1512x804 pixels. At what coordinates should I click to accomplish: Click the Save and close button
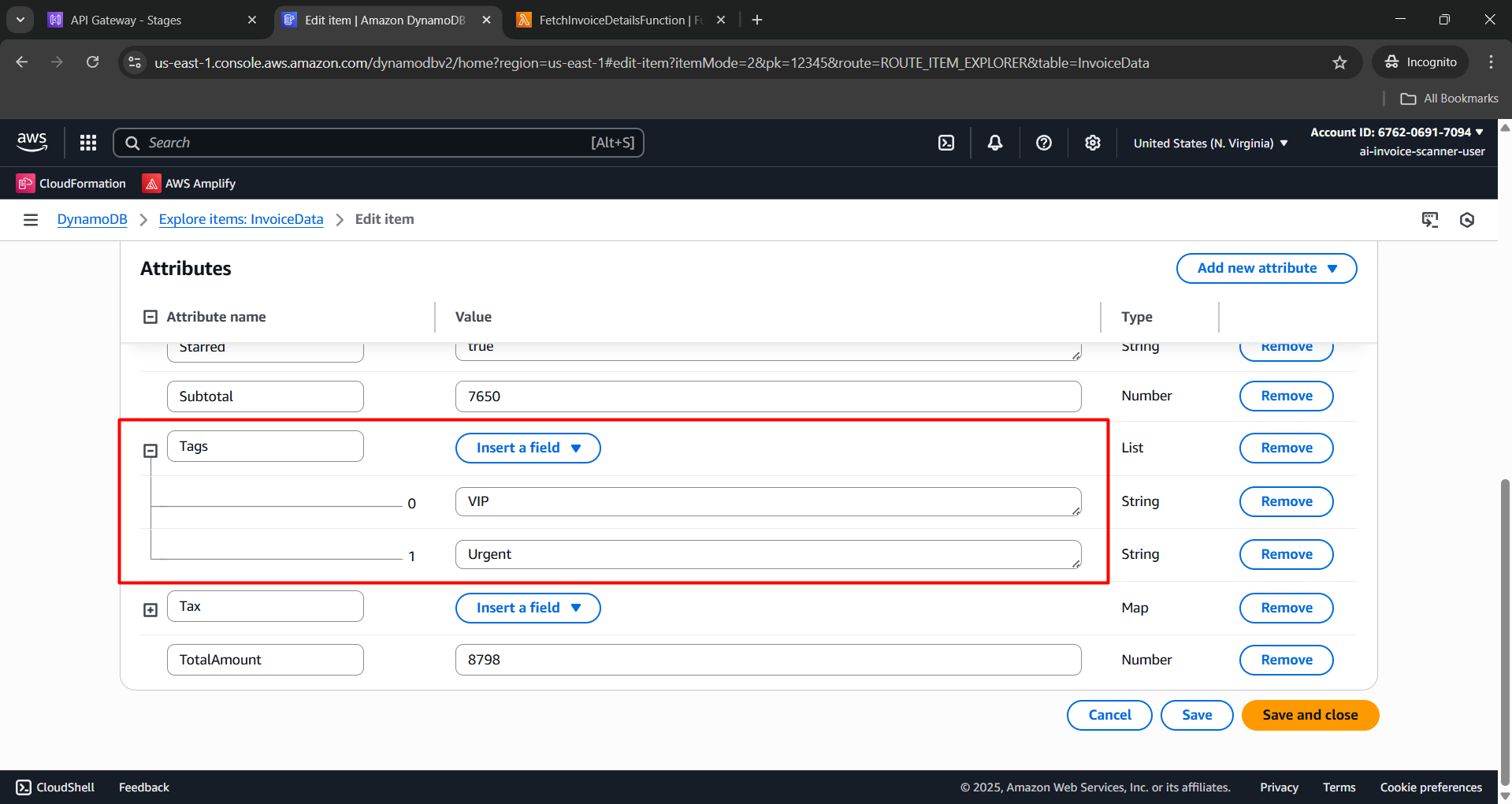[x=1310, y=715]
